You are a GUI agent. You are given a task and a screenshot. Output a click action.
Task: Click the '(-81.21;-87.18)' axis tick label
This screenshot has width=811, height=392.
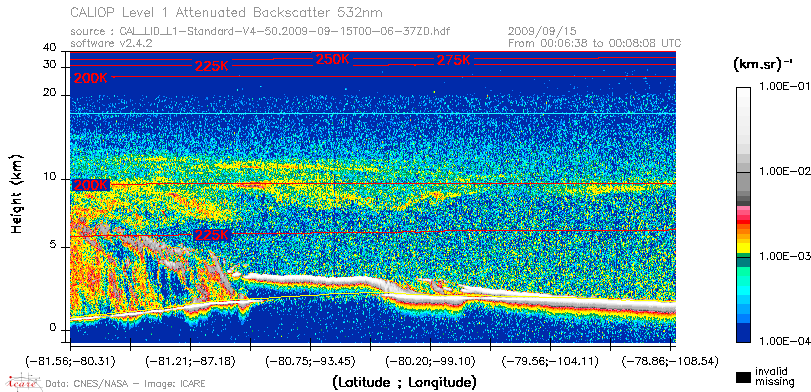pos(190,361)
